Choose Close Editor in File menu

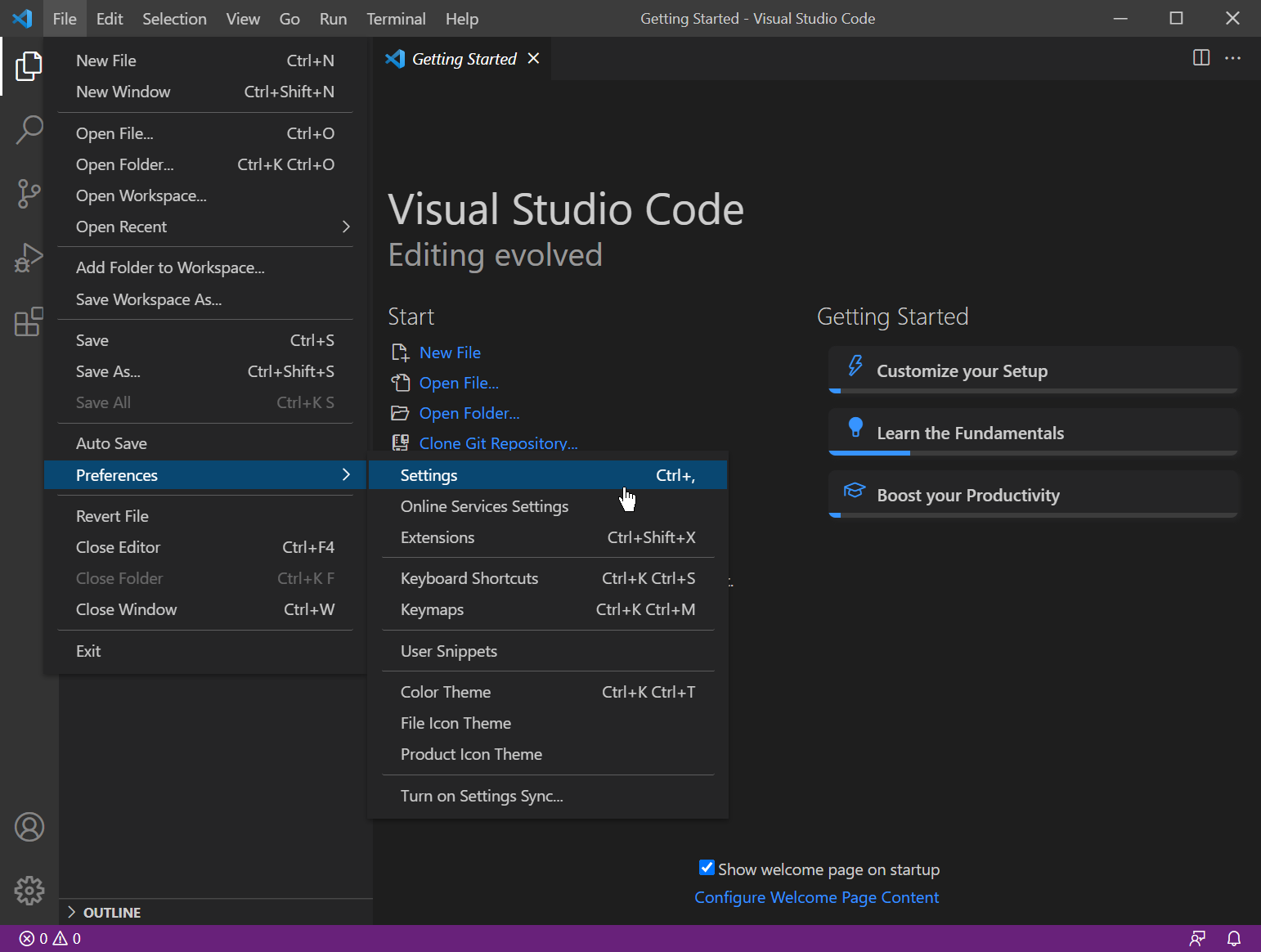(x=204, y=547)
